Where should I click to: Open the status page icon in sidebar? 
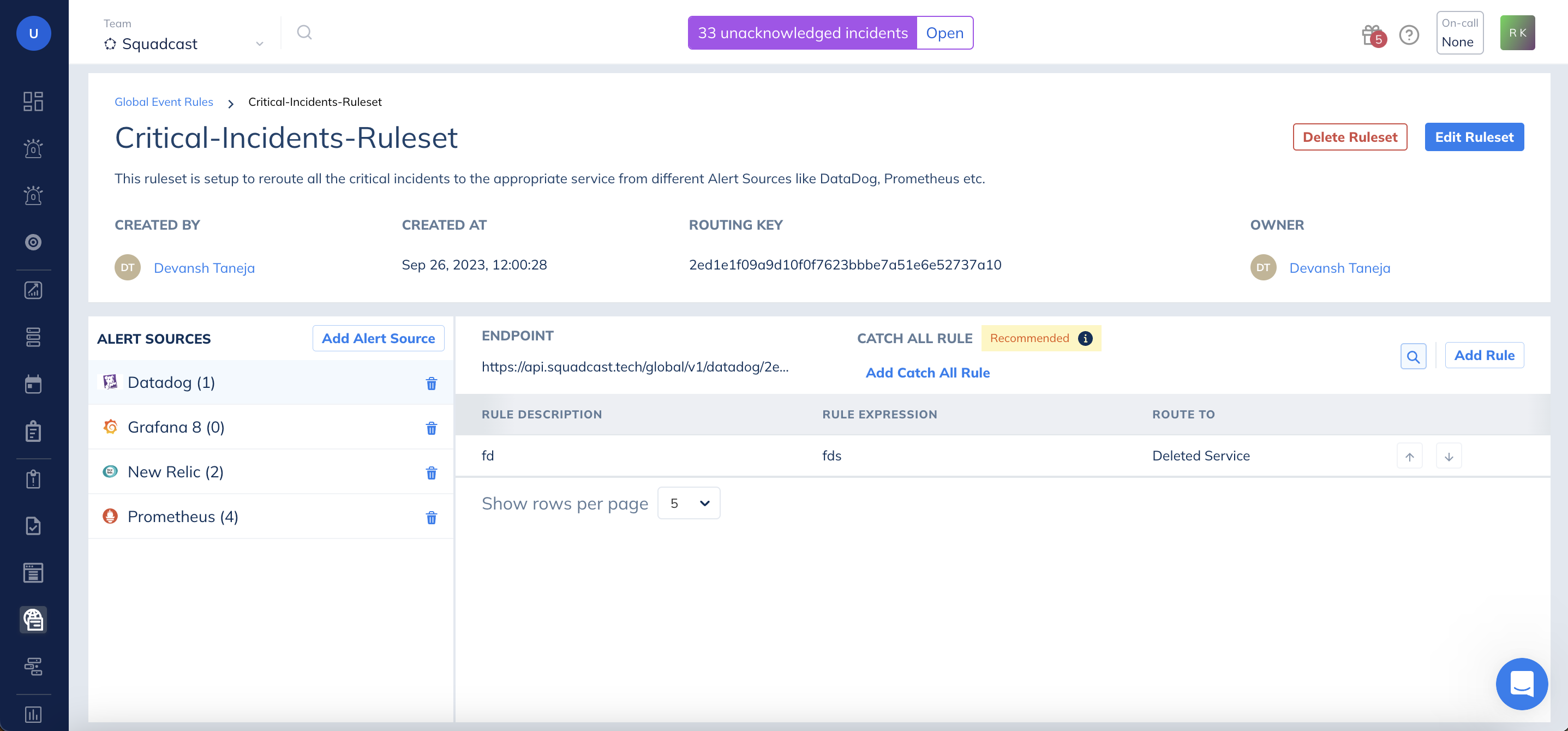pyautogui.click(x=33, y=573)
